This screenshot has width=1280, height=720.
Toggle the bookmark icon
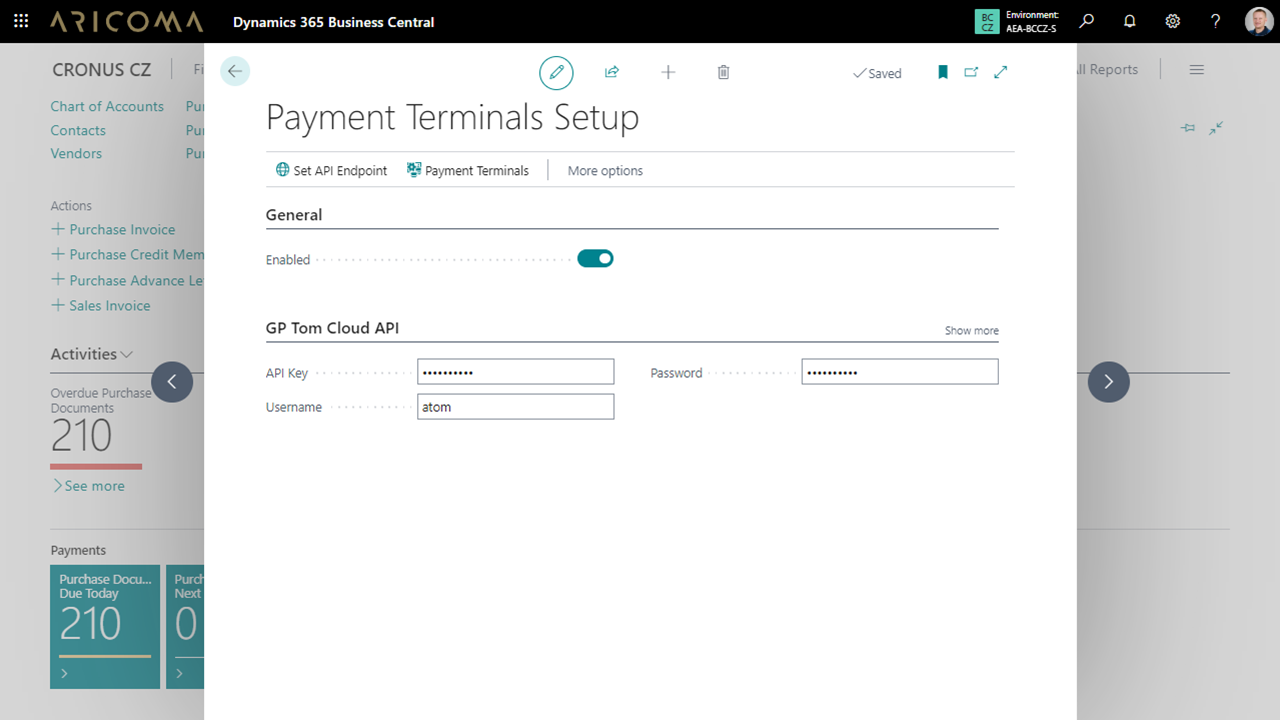click(x=942, y=72)
